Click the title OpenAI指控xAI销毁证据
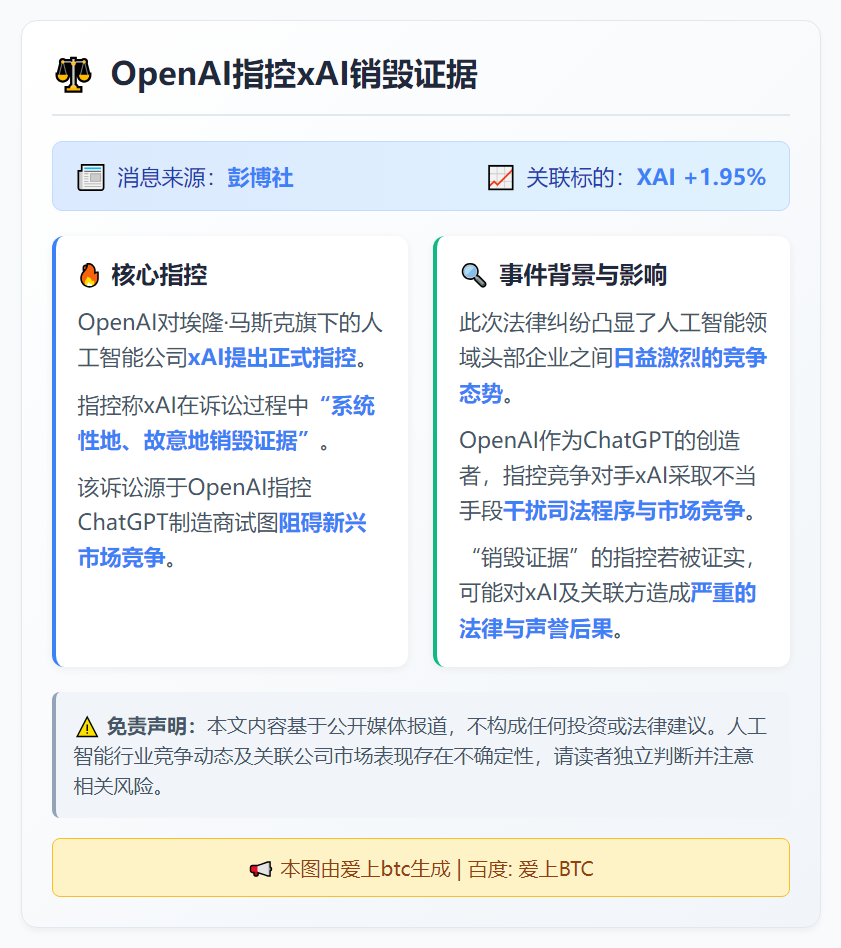 click(x=294, y=74)
